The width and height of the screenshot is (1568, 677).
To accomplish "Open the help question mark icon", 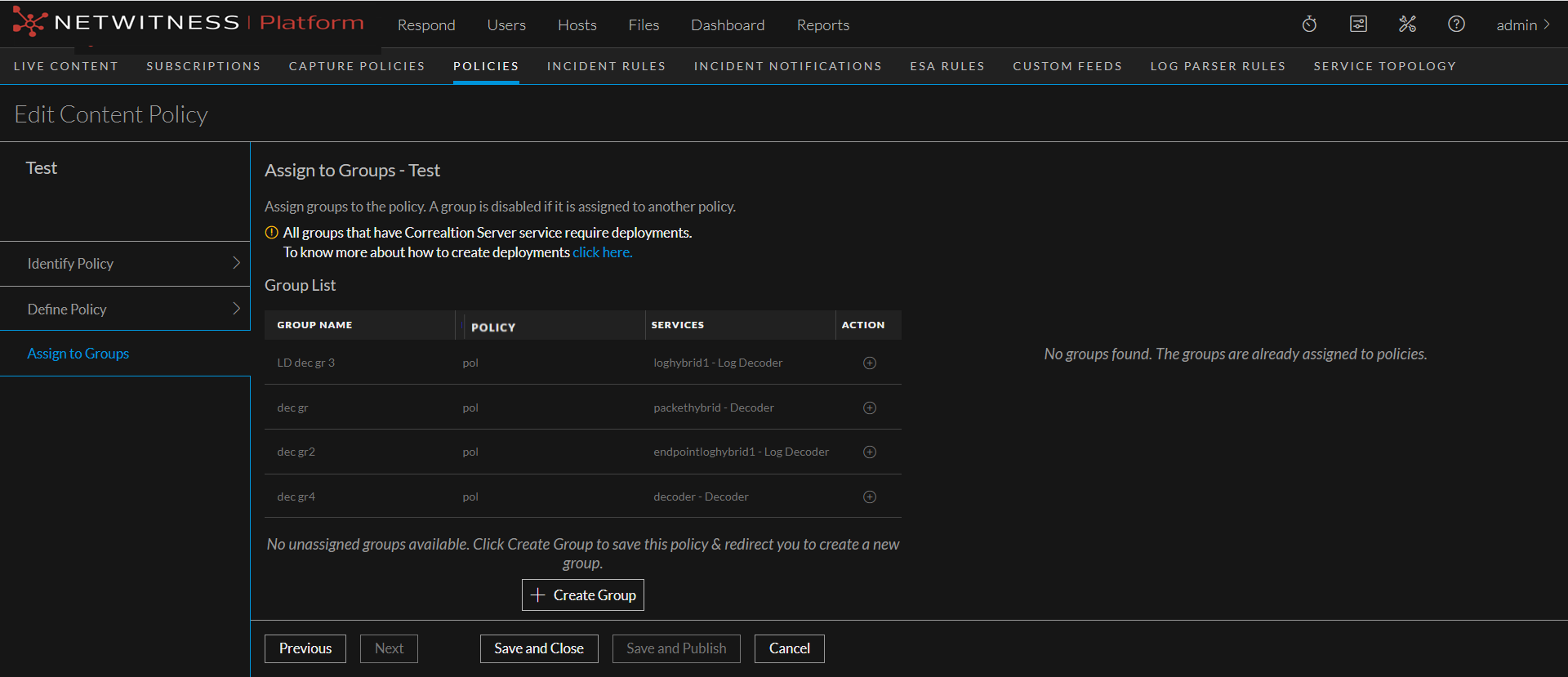I will click(1456, 24).
